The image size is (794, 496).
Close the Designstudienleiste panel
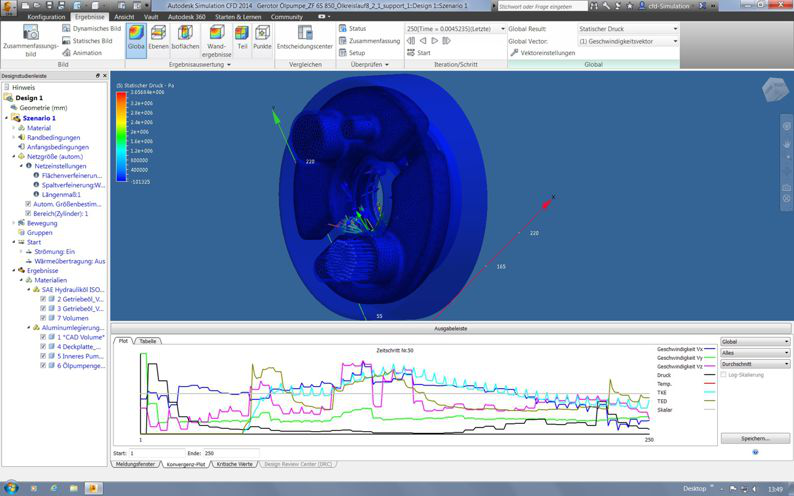point(105,75)
